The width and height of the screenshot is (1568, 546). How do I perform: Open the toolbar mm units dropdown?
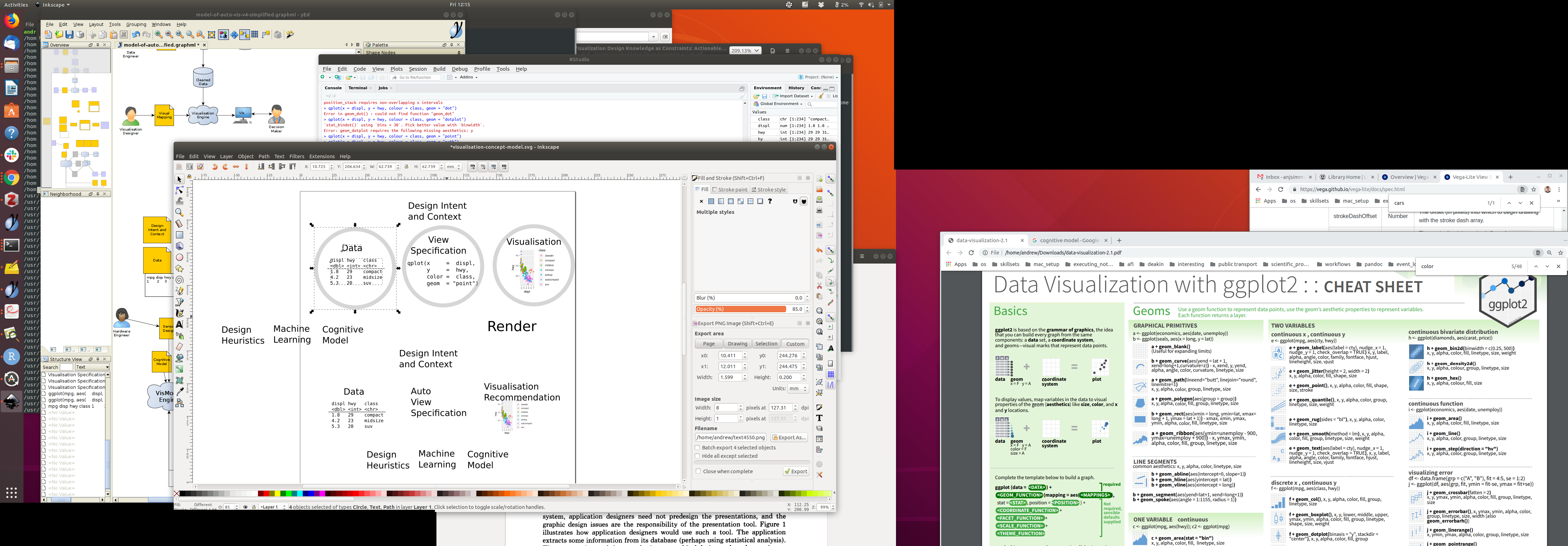tap(453, 167)
